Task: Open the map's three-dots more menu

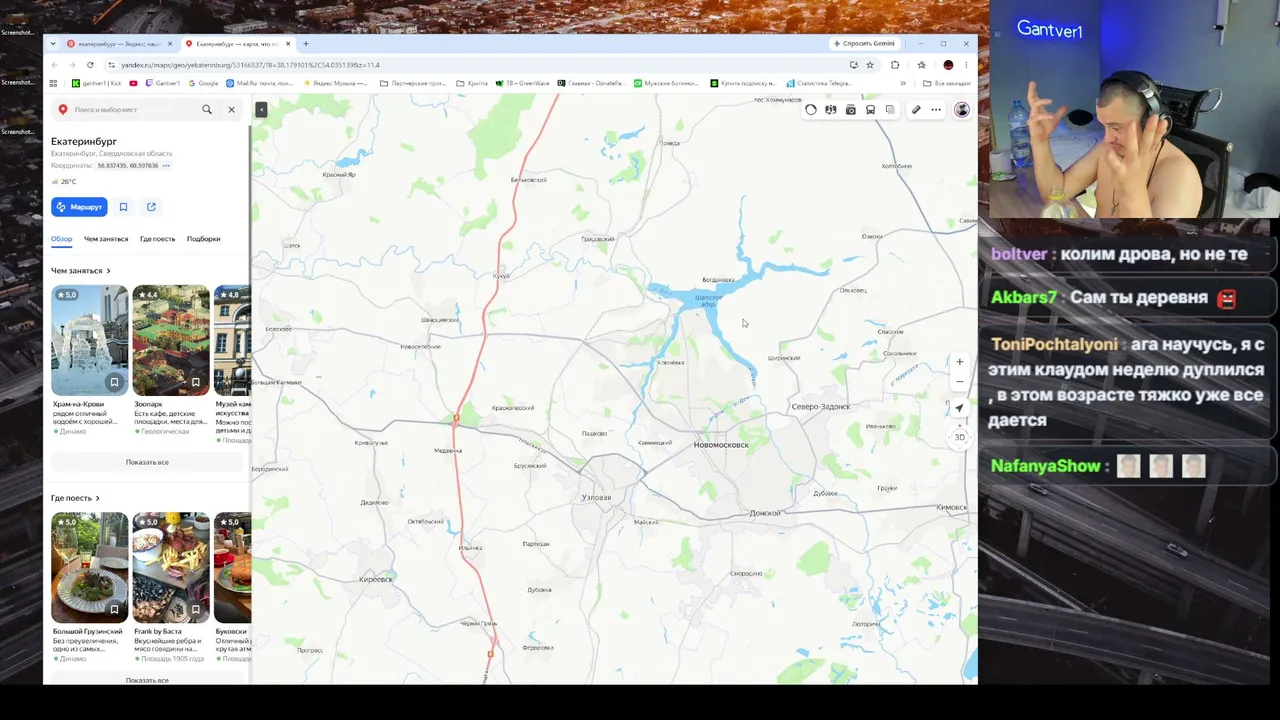Action: 936,110
